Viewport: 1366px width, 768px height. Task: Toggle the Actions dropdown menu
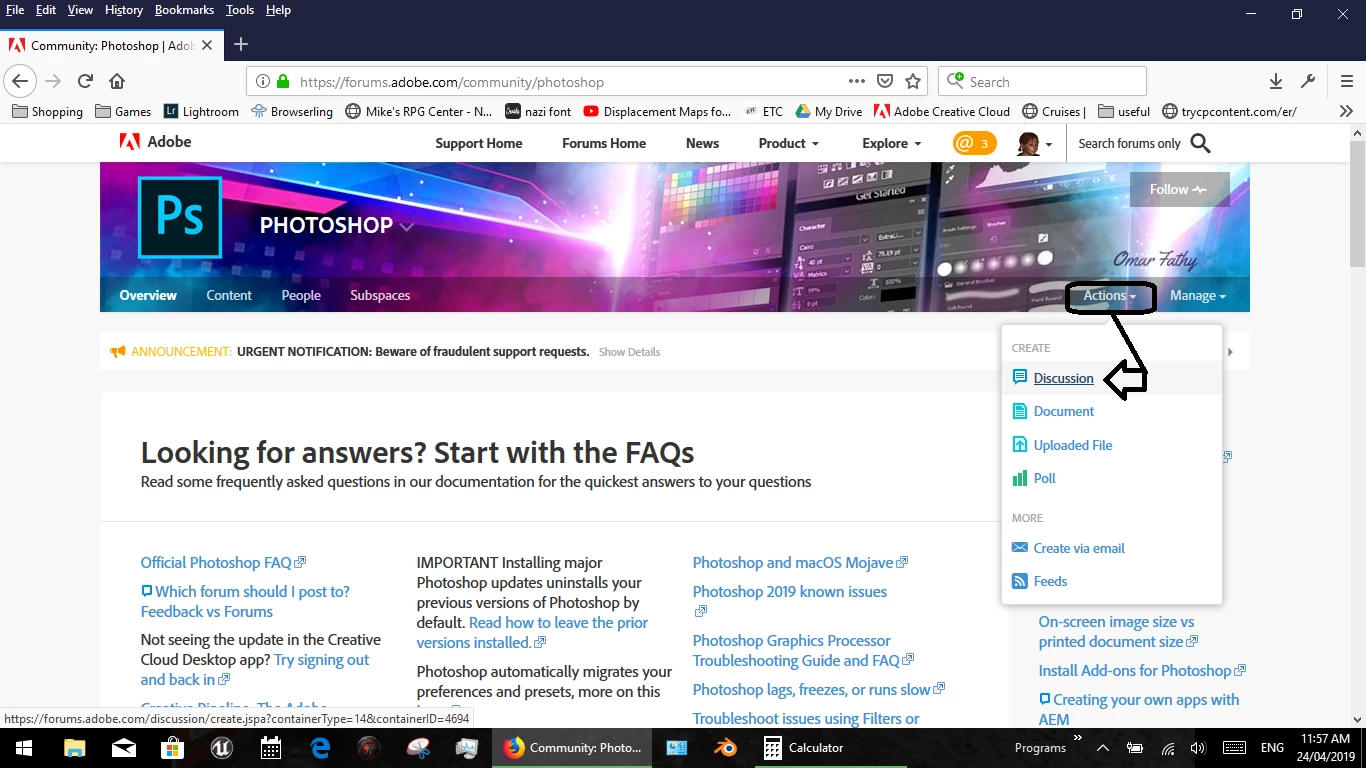1110,295
